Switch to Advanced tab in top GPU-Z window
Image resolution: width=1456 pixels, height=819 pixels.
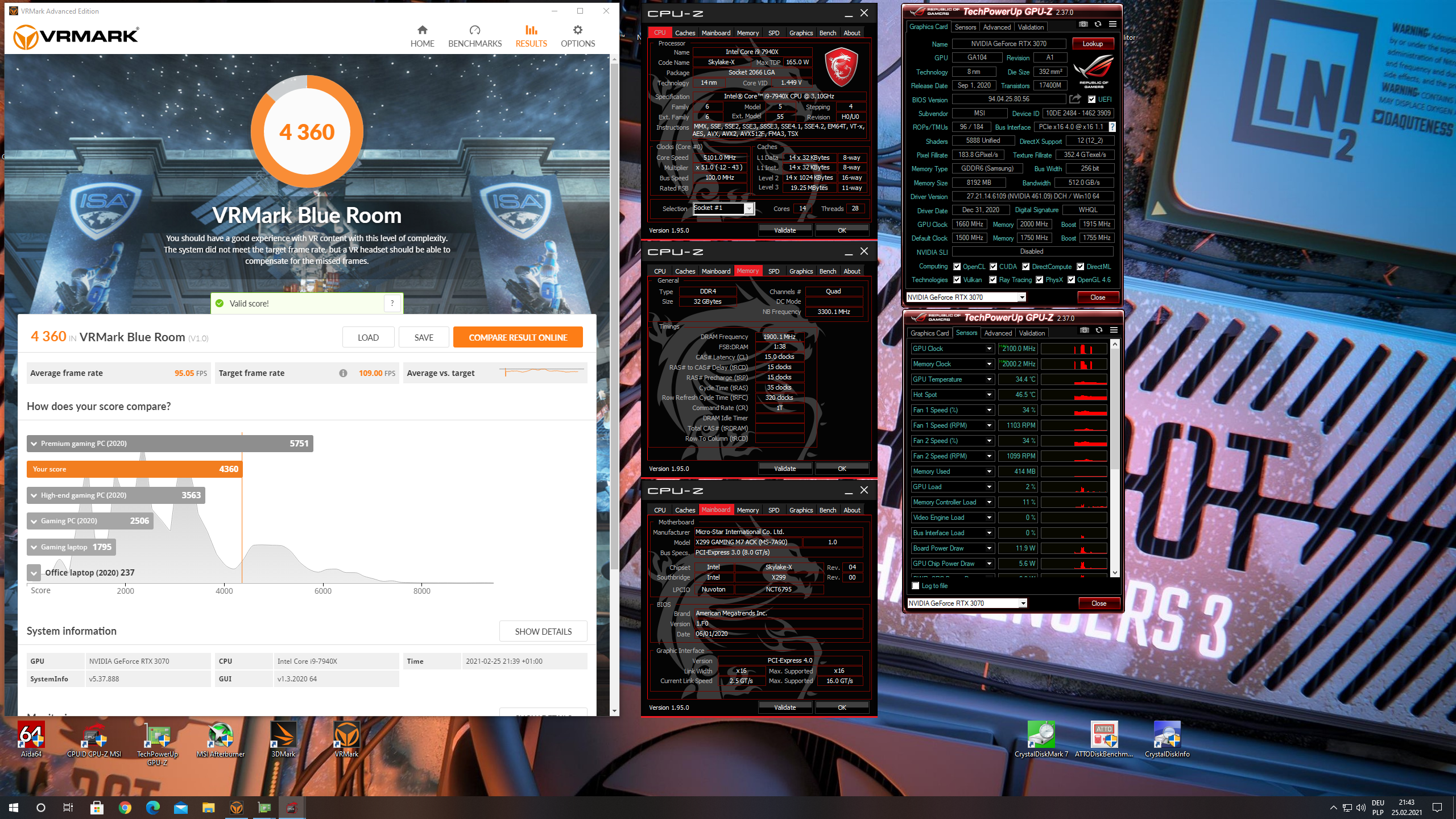tap(997, 27)
